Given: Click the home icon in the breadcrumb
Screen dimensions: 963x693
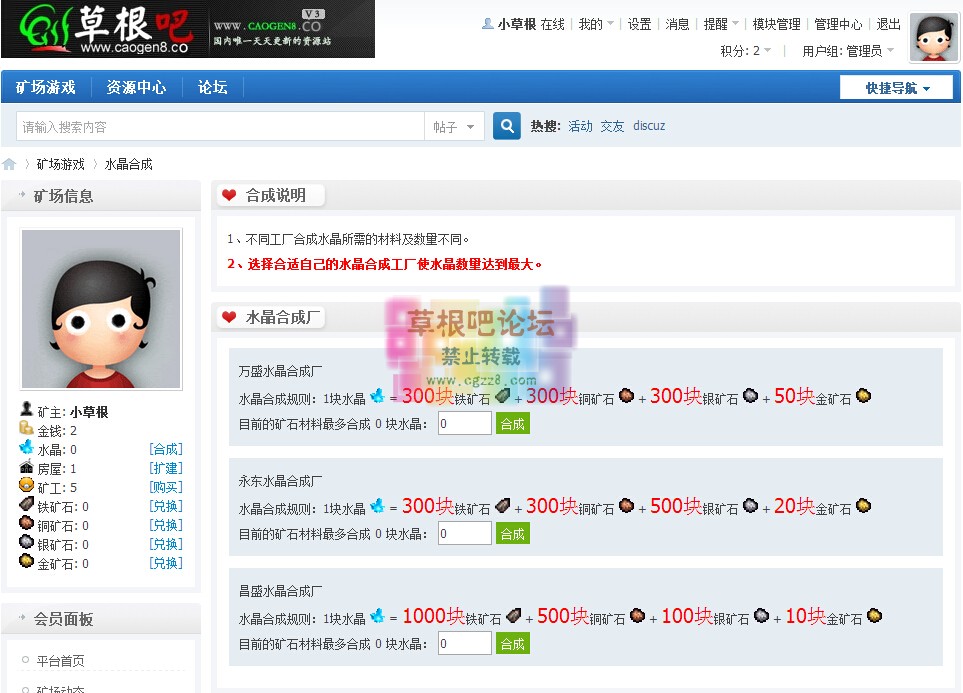Looking at the screenshot, I should point(11,163).
